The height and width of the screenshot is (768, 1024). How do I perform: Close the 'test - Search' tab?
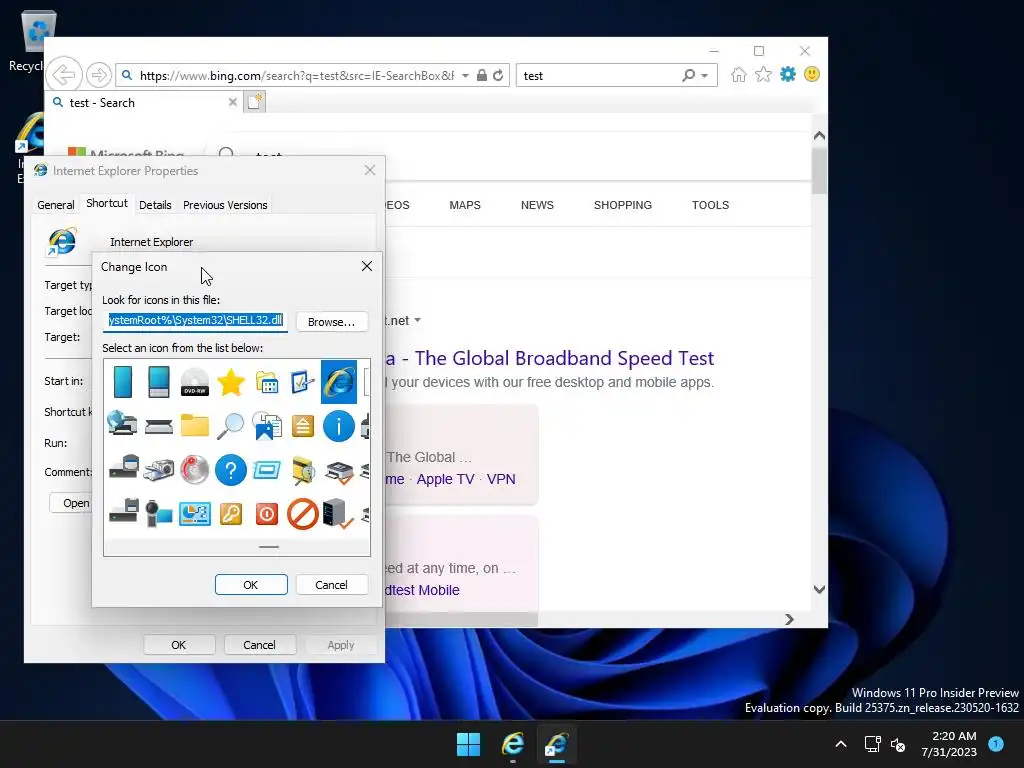click(x=232, y=102)
